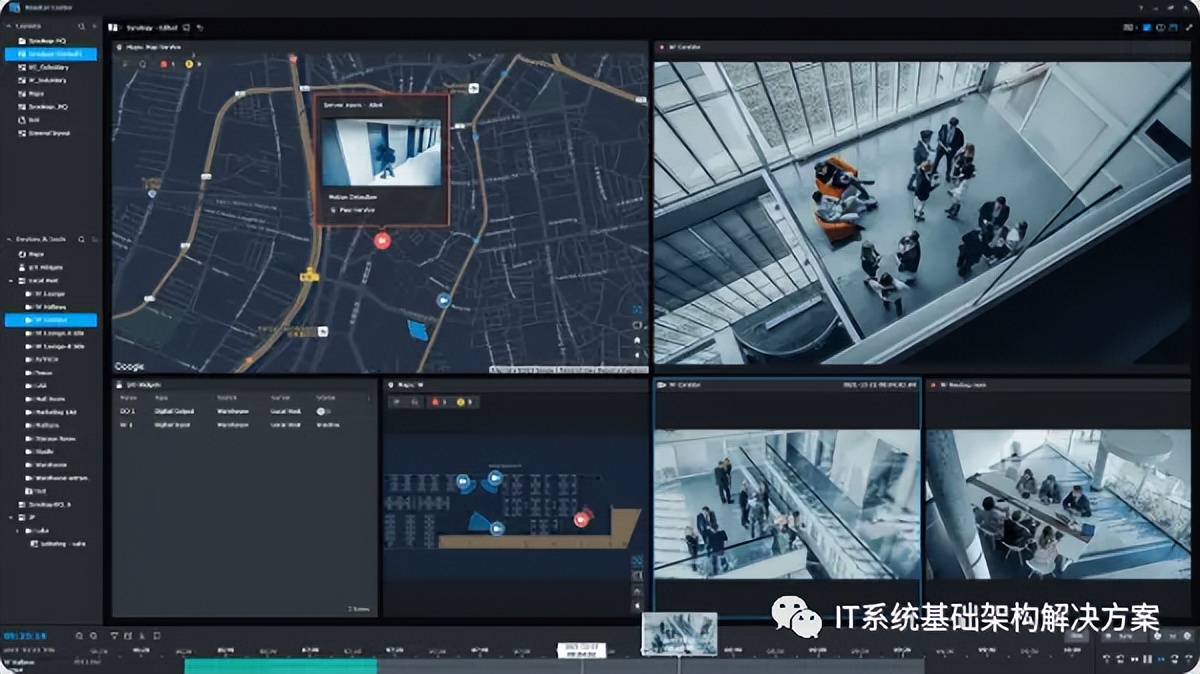
Task: Click the yellow warning counter on the floor map toolbar
Action: (463, 401)
